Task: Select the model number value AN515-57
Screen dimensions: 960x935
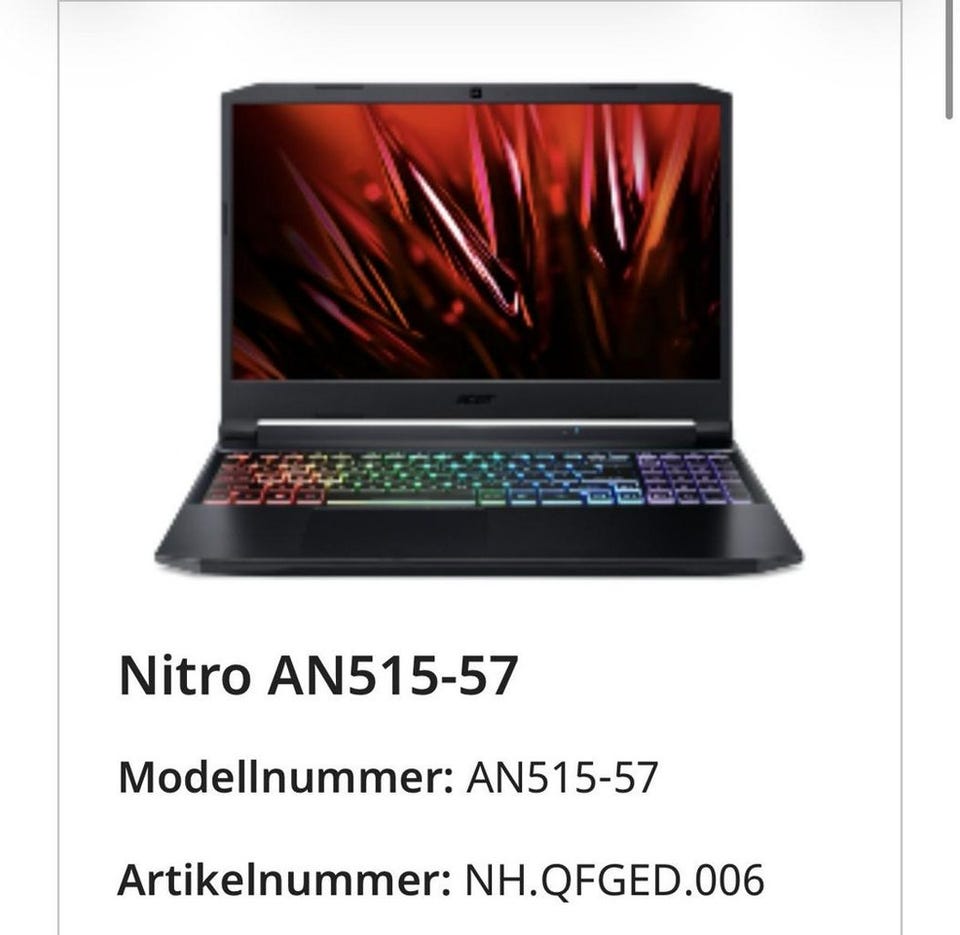Action: pyautogui.click(x=561, y=778)
